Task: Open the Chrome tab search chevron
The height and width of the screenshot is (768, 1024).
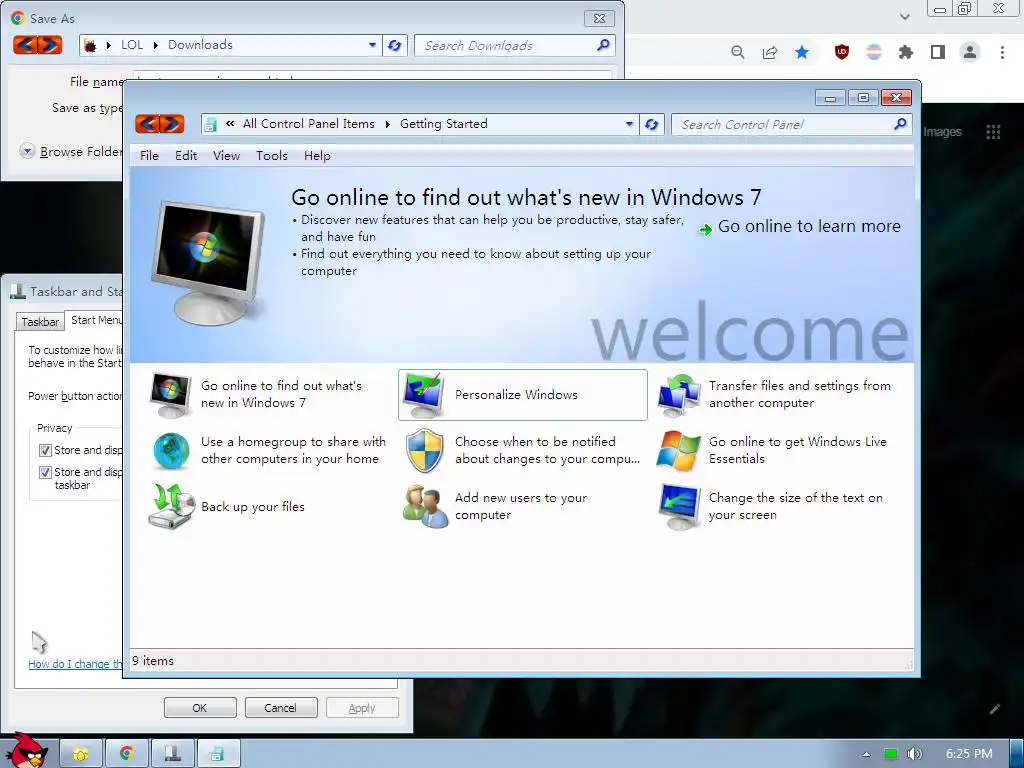Action: tap(904, 16)
